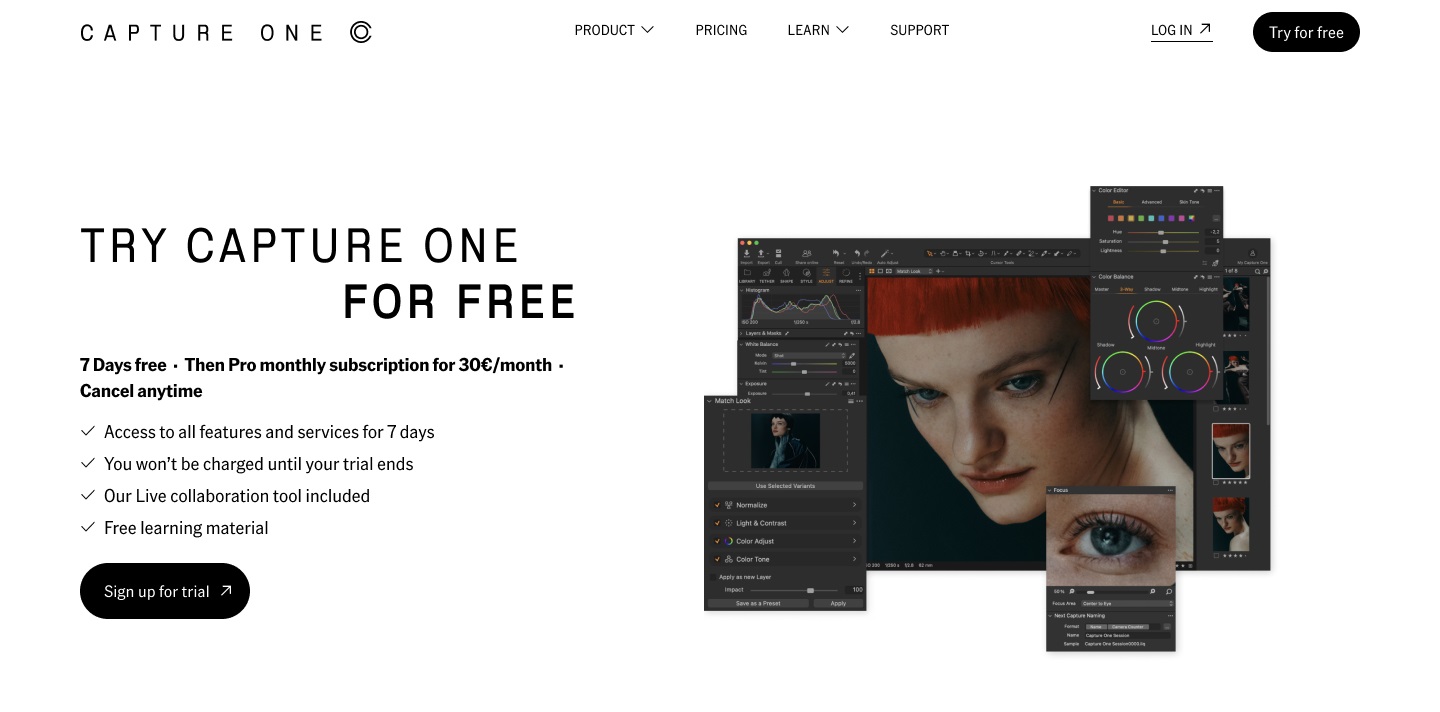Viewport: 1440px width, 712px height.
Task: Click the Export icon in the toolbar
Action: point(762,254)
